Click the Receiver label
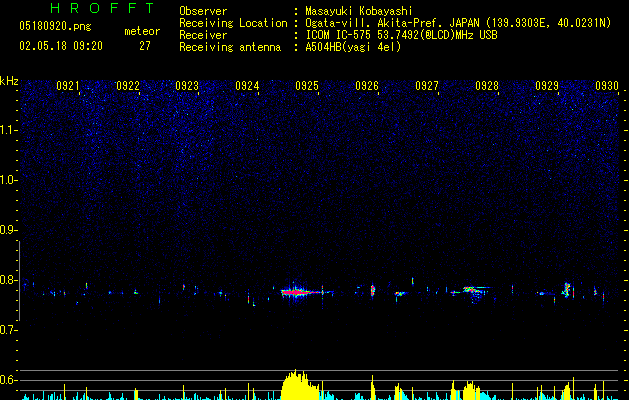Image resolution: width=629 pixels, height=400 pixels. coord(203,35)
